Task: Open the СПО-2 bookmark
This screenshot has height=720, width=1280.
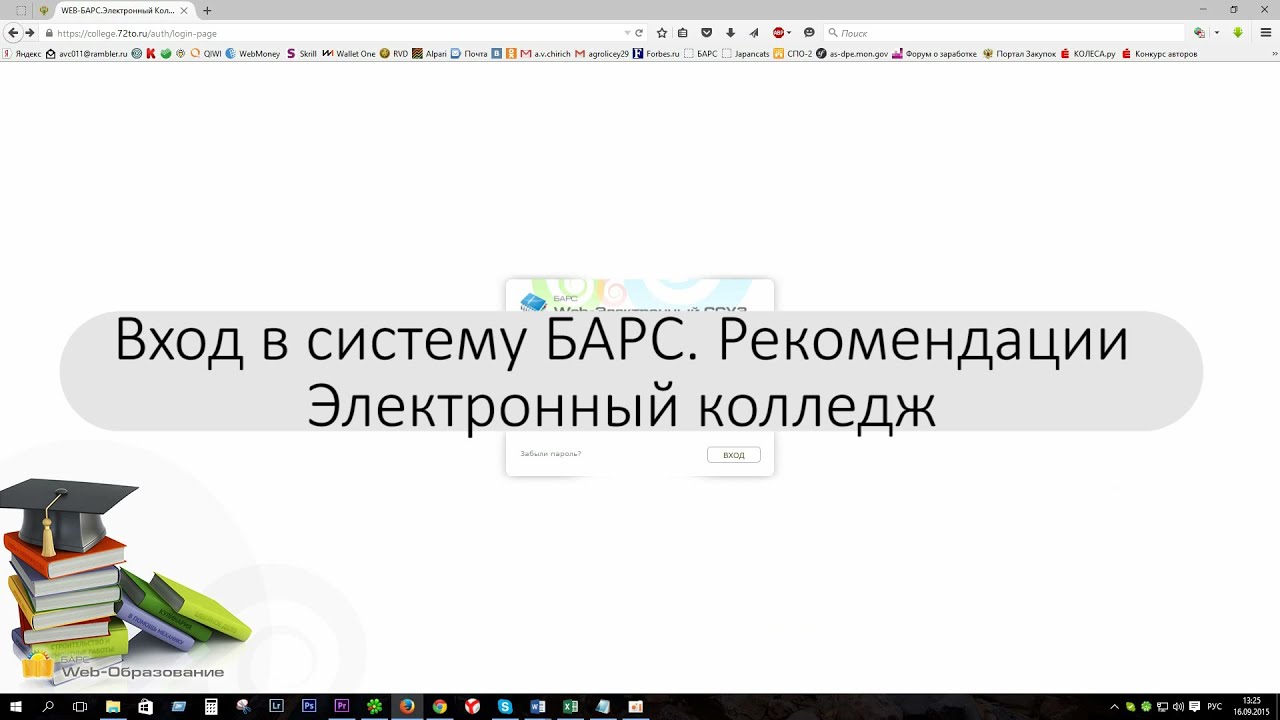Action: click(793, 54)
